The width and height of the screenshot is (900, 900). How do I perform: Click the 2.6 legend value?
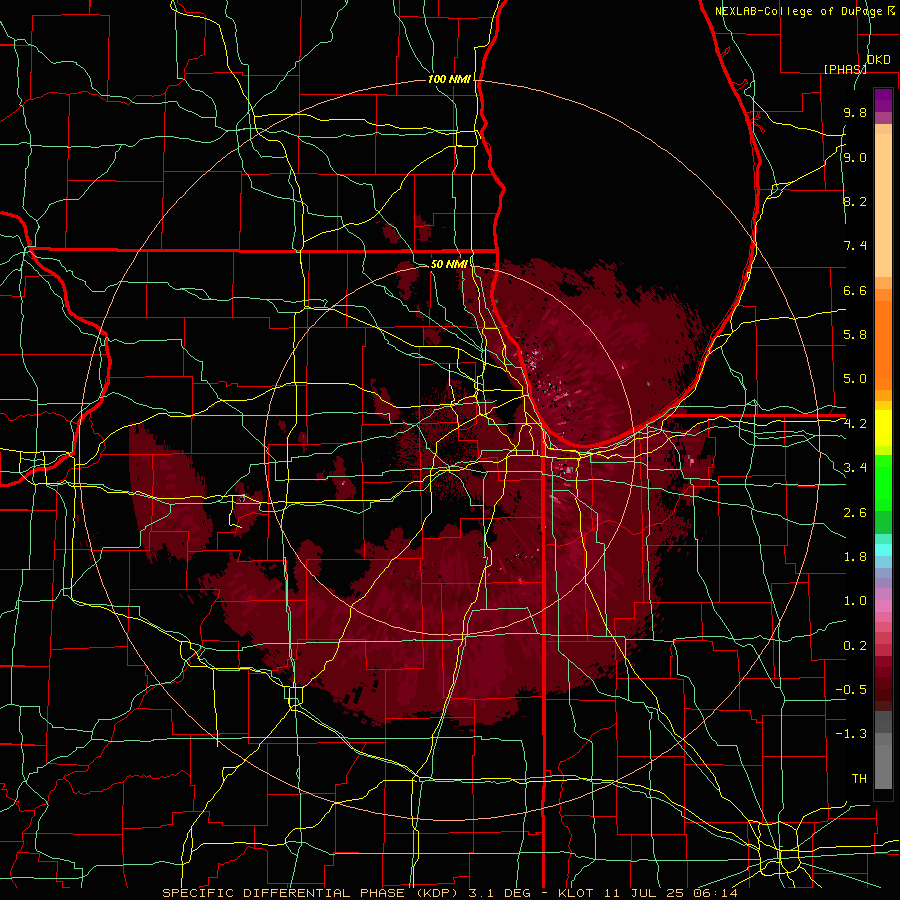coord(855,512)
